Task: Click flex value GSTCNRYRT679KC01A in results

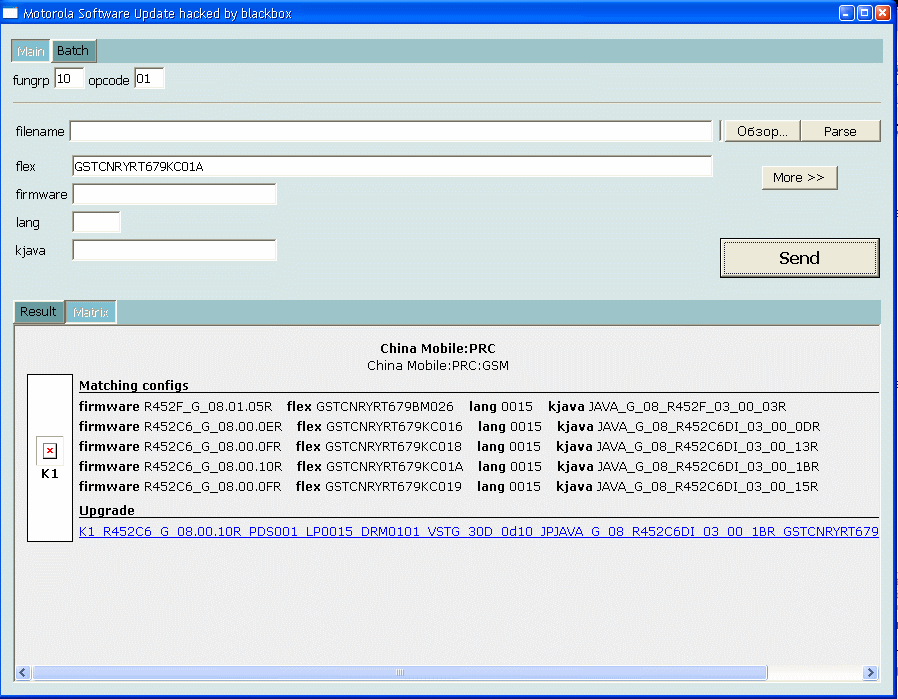Action: coord(395,467)
